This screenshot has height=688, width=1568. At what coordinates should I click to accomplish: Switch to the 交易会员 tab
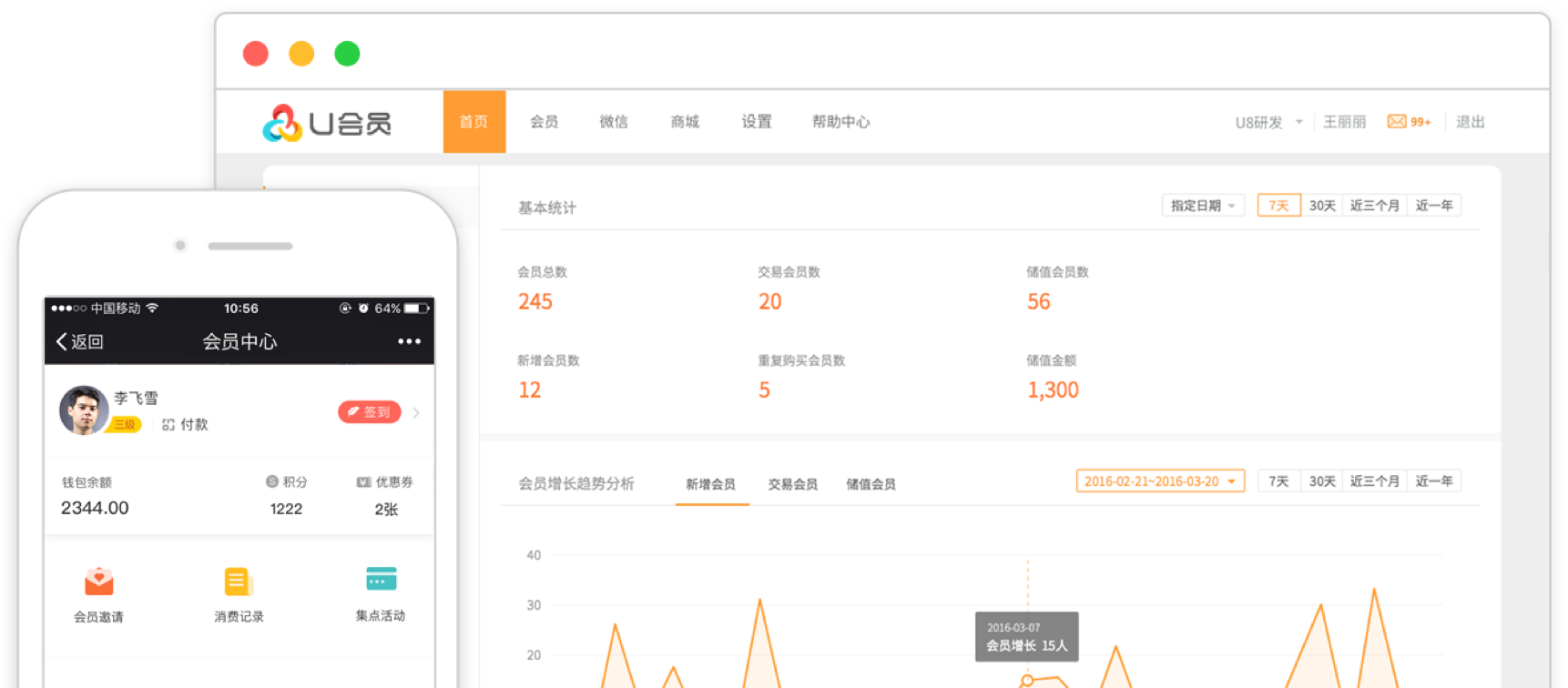click(x=792, y=484)
